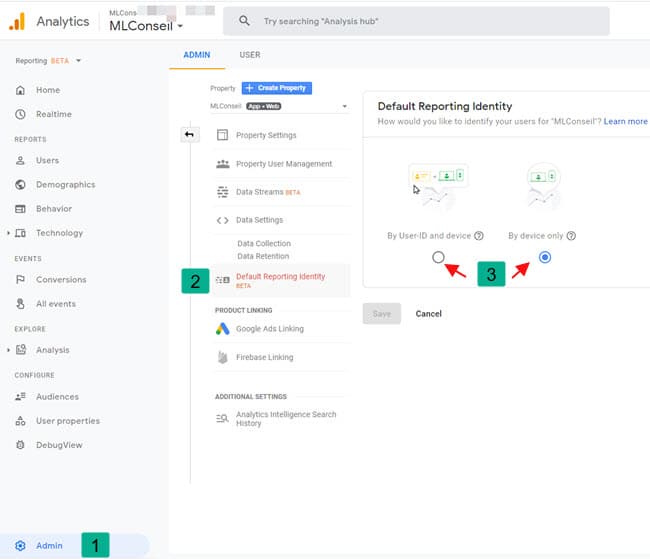Open Analytics Intelligence Search History

(x=286, y=418)
